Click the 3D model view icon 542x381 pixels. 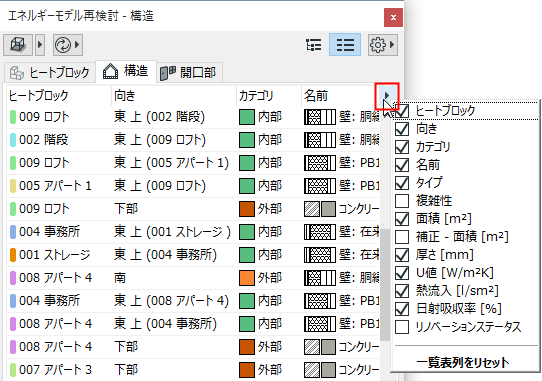tap(18, 45)
